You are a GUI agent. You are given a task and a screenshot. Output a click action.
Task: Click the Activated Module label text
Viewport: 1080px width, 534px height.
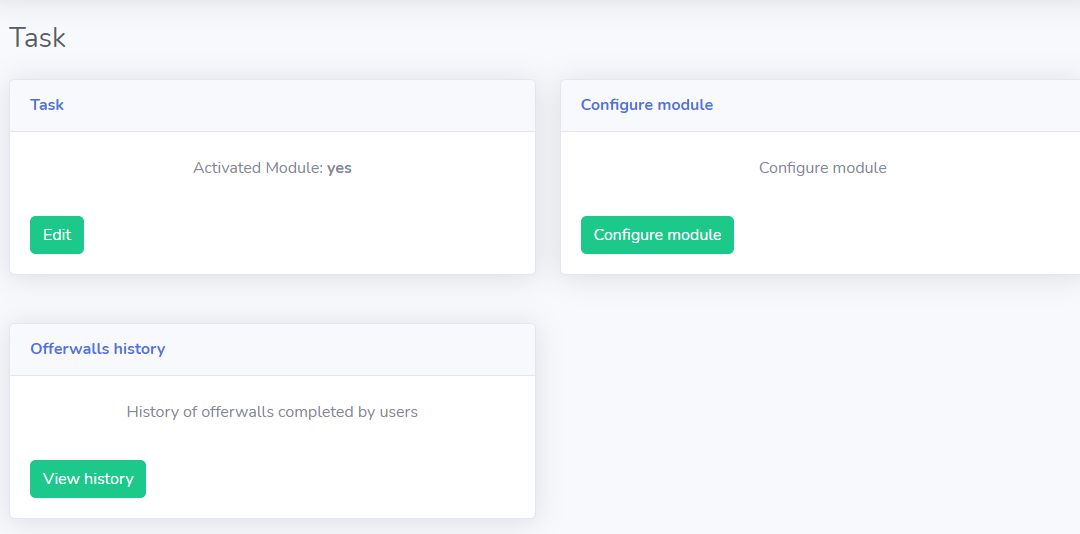(258, 168)
